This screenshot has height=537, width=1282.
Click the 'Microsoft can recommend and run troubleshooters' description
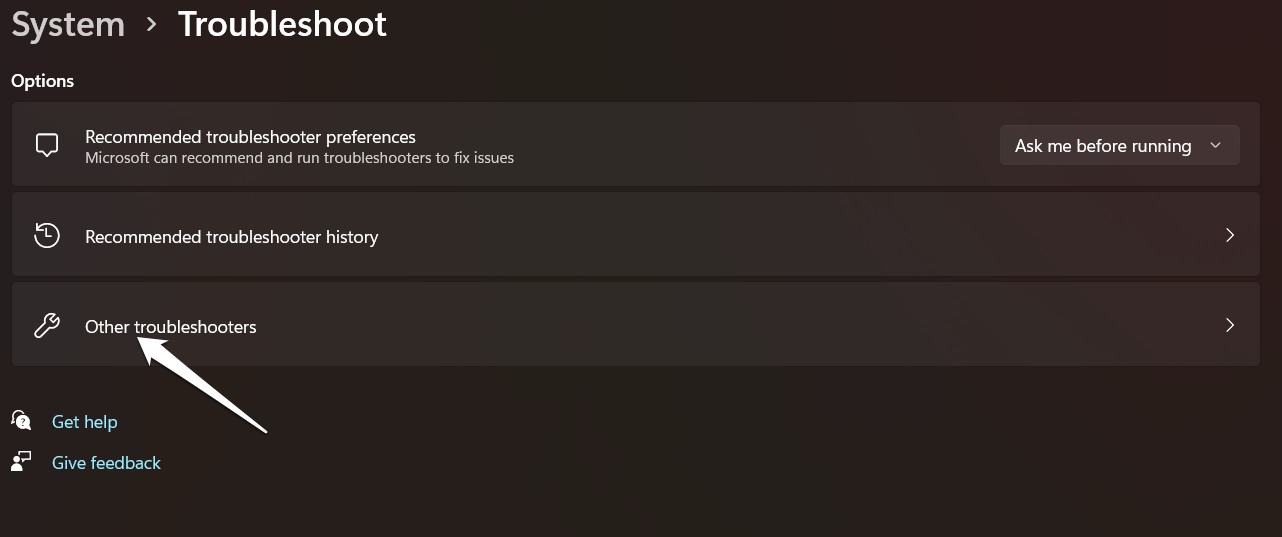(x=299, y=158)
